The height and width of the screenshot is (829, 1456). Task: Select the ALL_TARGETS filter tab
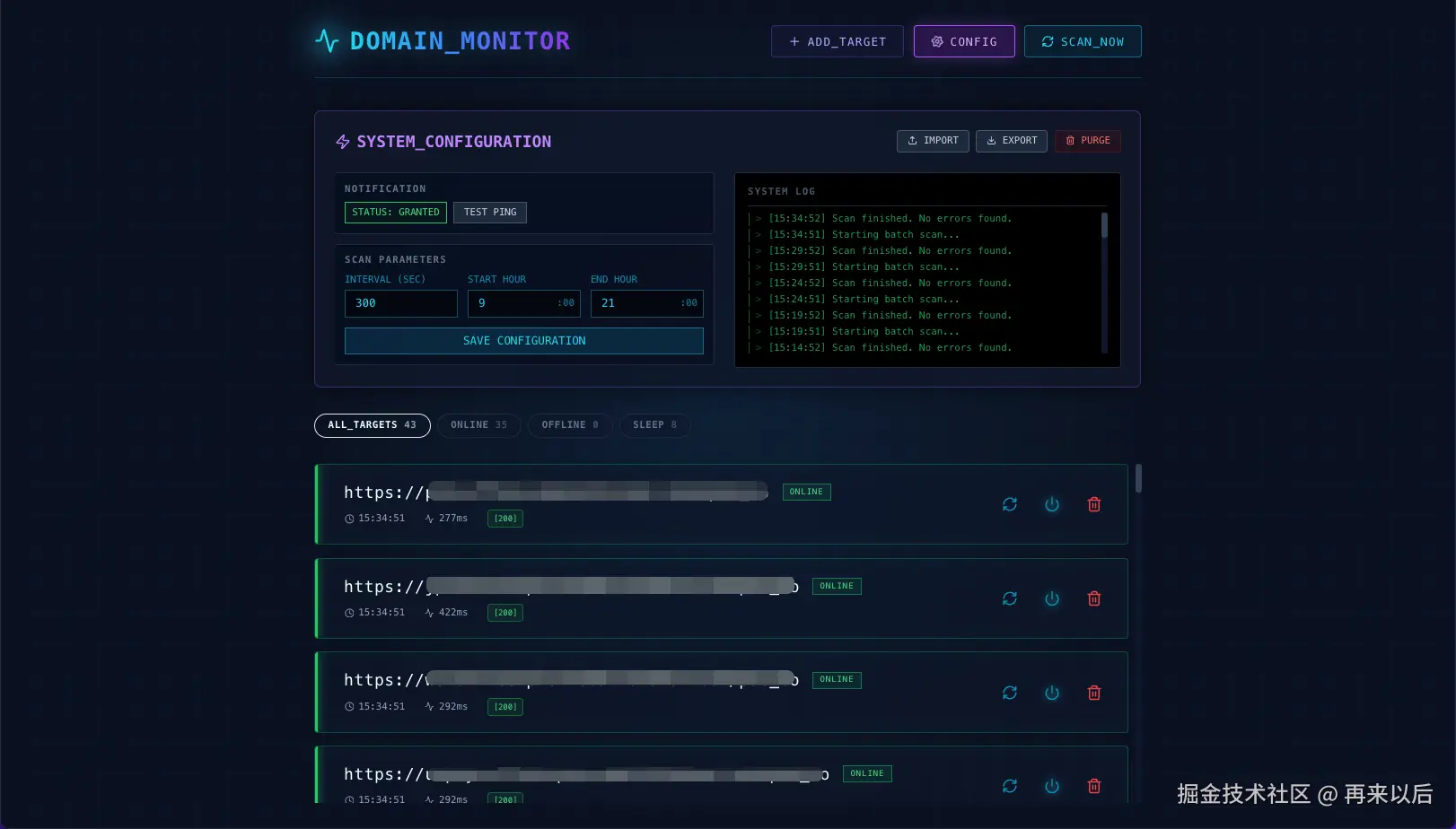373,425
